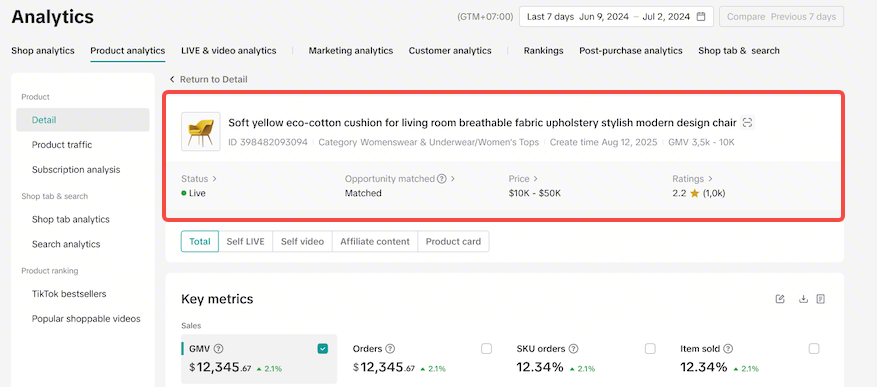The image size is (877, 387).
Task: Download Key metrics data icon
Action: [803, 299]
